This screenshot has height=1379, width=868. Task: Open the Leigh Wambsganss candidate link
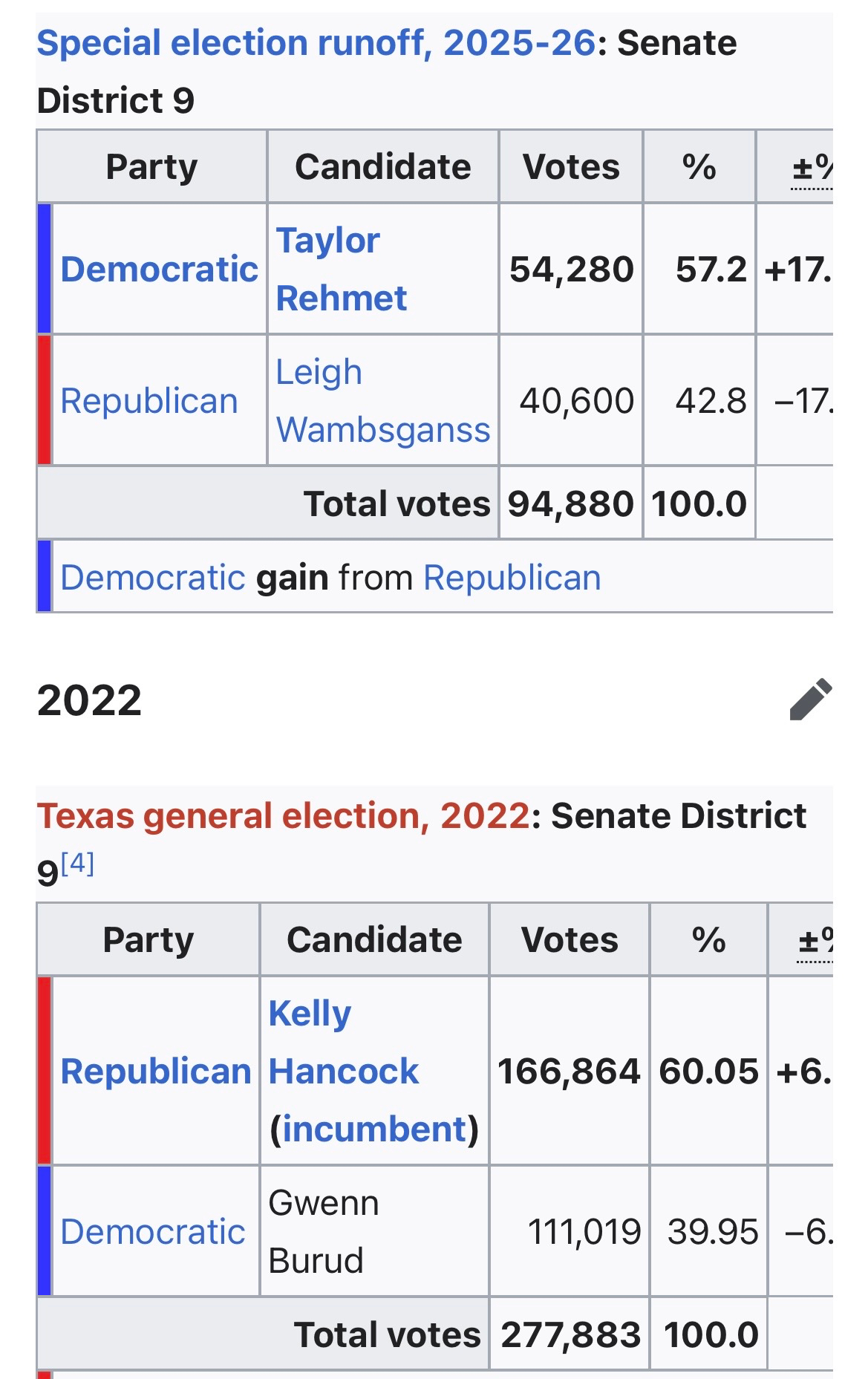click(x=382, y=401)
